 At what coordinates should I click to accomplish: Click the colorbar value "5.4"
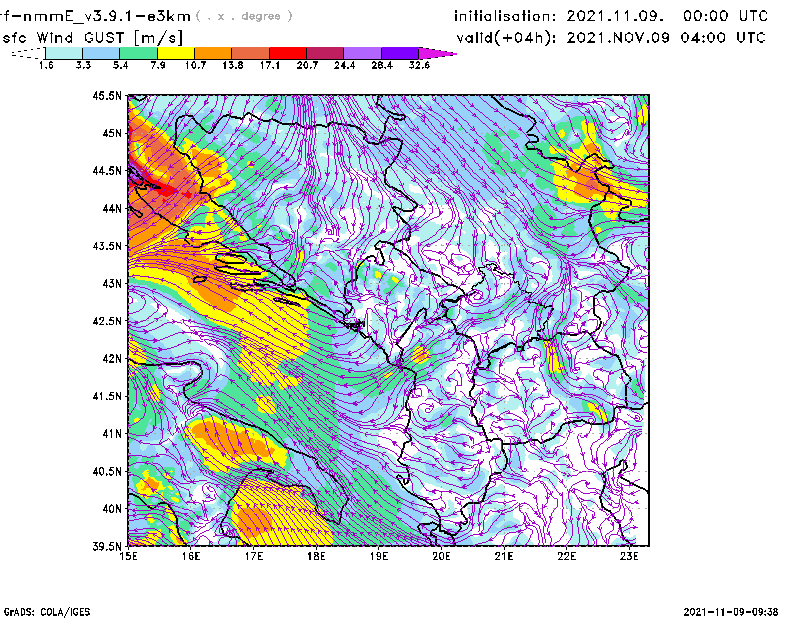120,65
